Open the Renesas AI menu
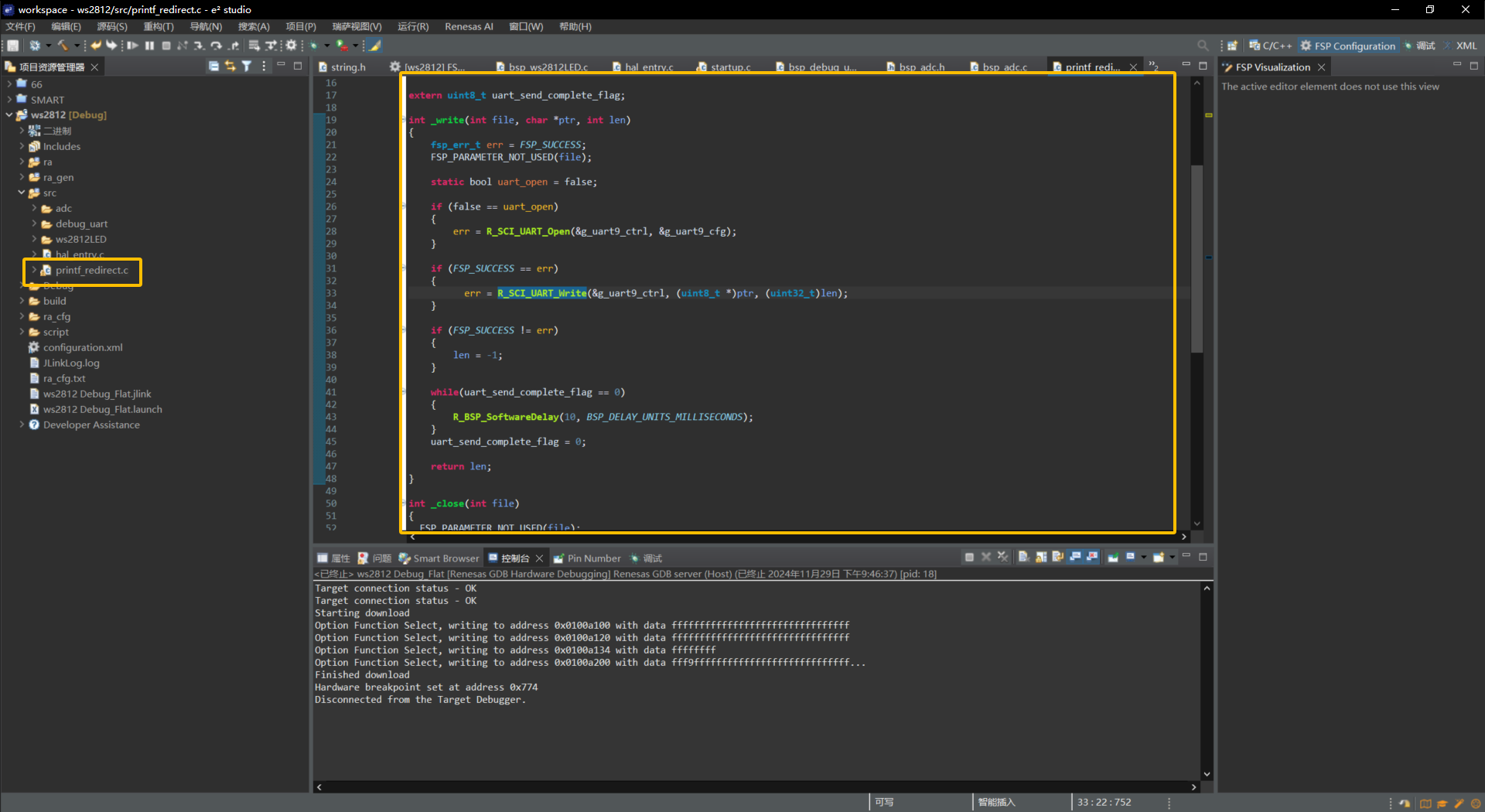The width and height of the screenshot is (1485, 812). pos(469,26)
